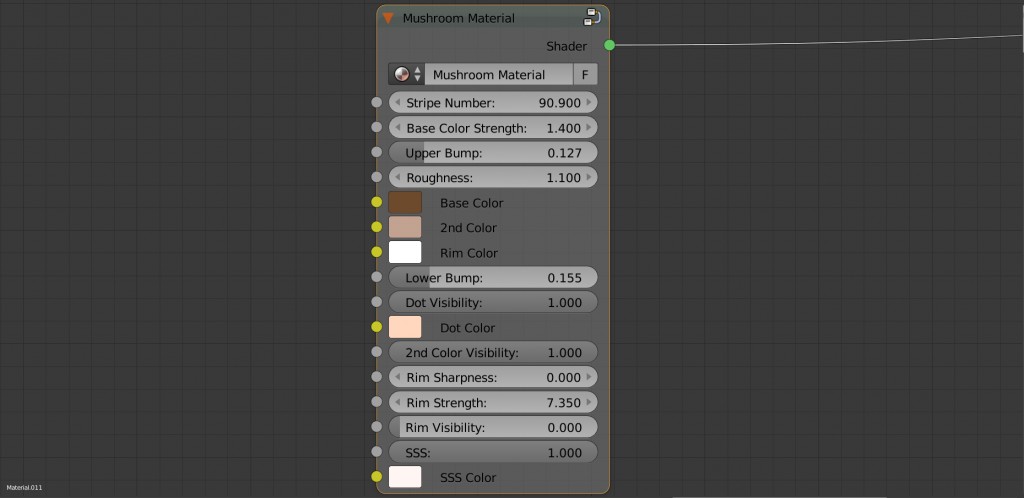Open the Base Color swatch

coord(405,203)
